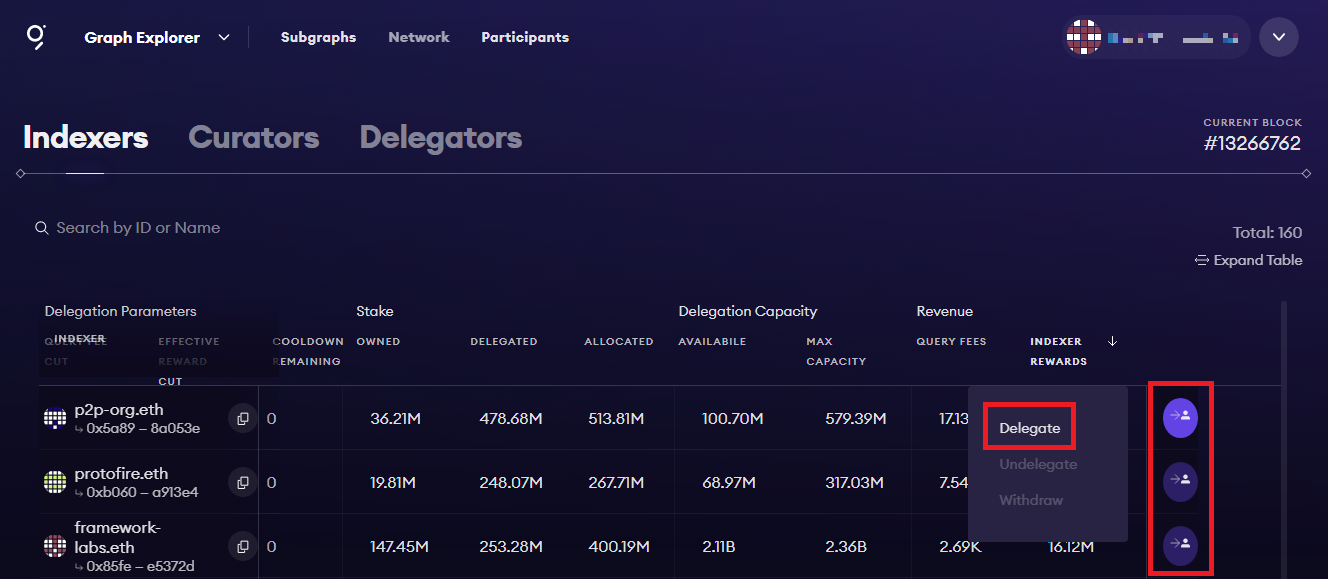Switch to the Curators tab
The height and width of the screenshot is (579, 1328).
click(x=253, y=137)
